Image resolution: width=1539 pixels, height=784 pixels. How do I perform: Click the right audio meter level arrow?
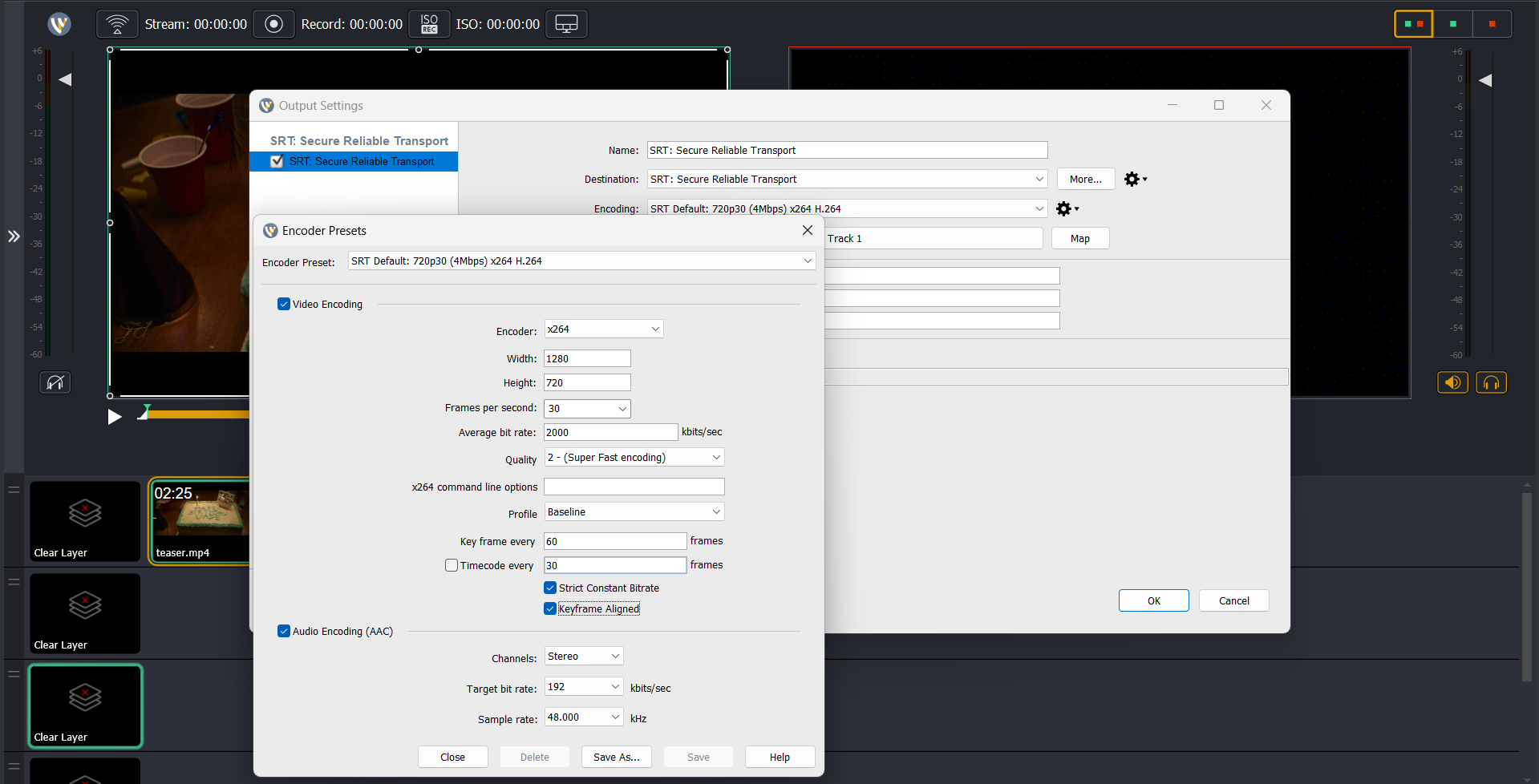pyautogui.click(x=1485, y=80)
